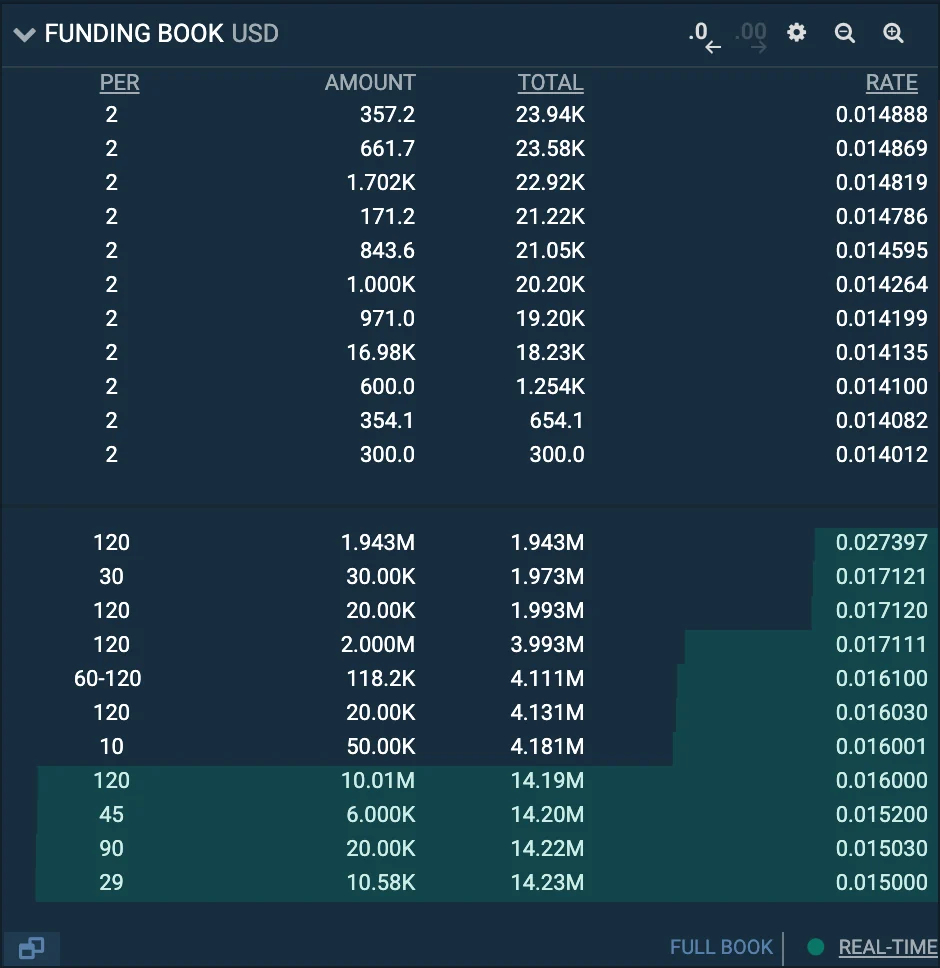This screenshot has width=940, height=968.
Task: Select bid rate 0.014100
Action: click(x=881, y=386)
